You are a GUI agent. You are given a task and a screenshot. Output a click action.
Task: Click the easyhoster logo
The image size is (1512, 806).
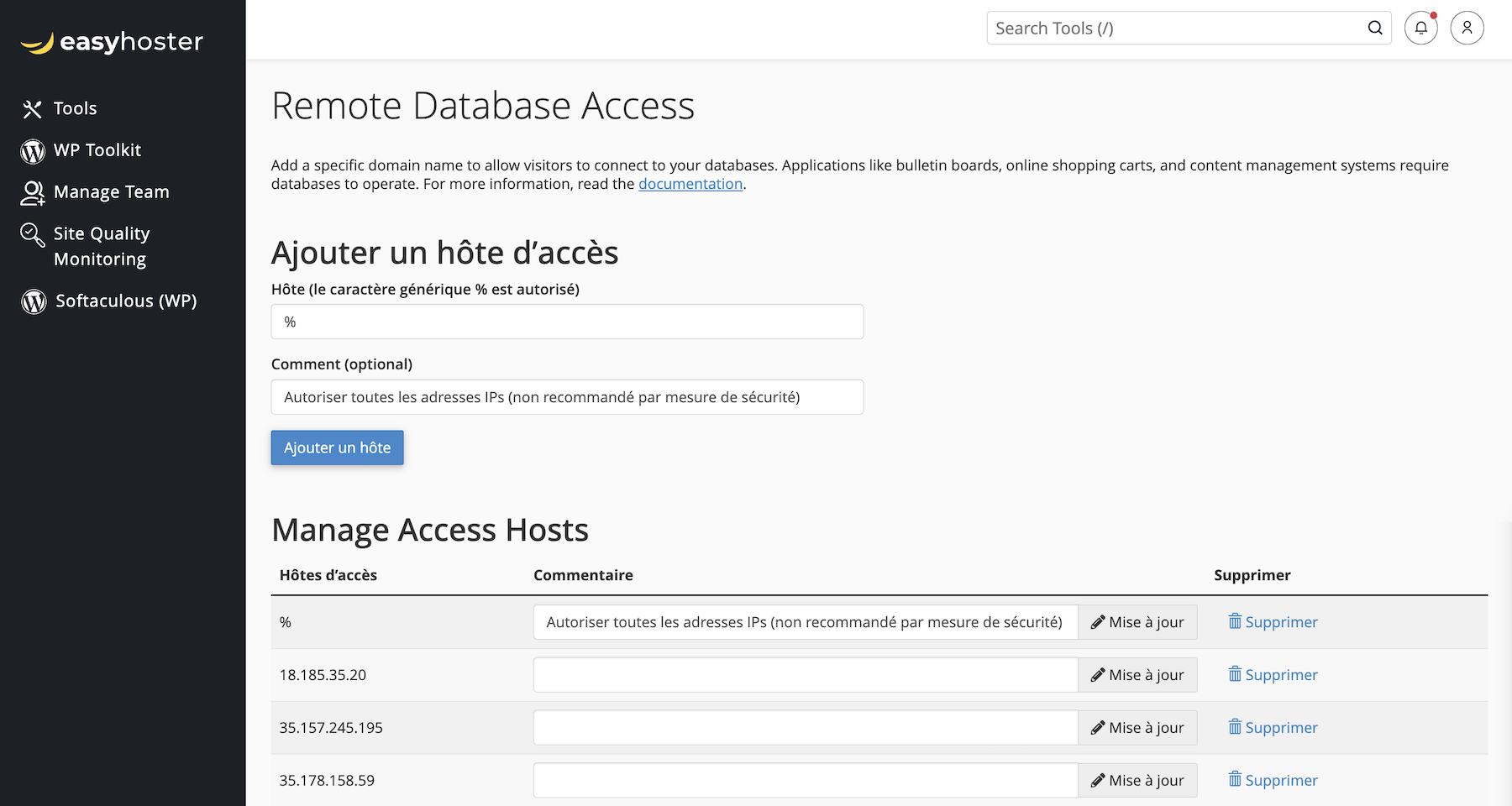pos(112,42)
